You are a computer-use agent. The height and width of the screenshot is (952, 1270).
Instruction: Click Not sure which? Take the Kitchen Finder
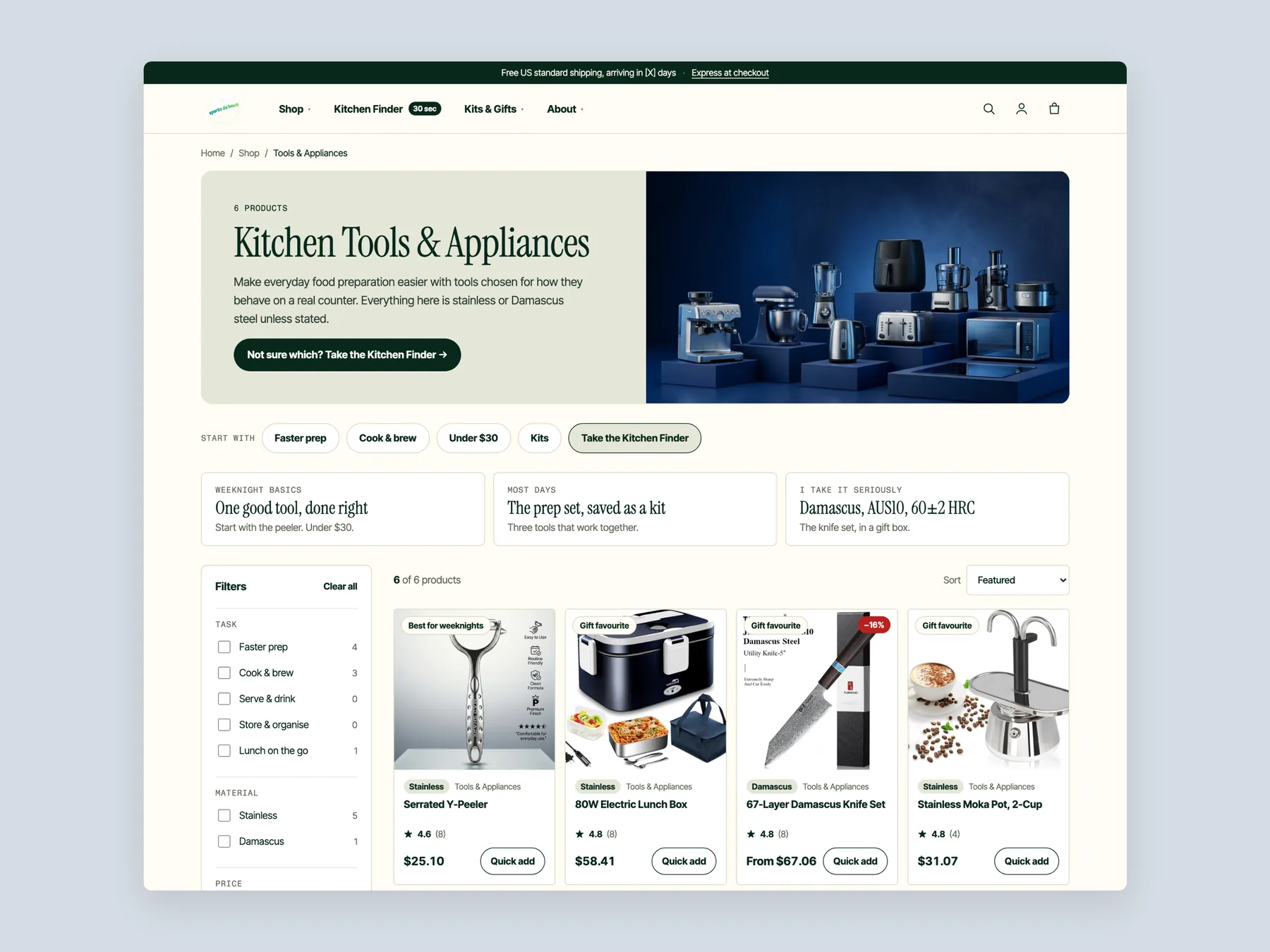click(x=347, y=355)
